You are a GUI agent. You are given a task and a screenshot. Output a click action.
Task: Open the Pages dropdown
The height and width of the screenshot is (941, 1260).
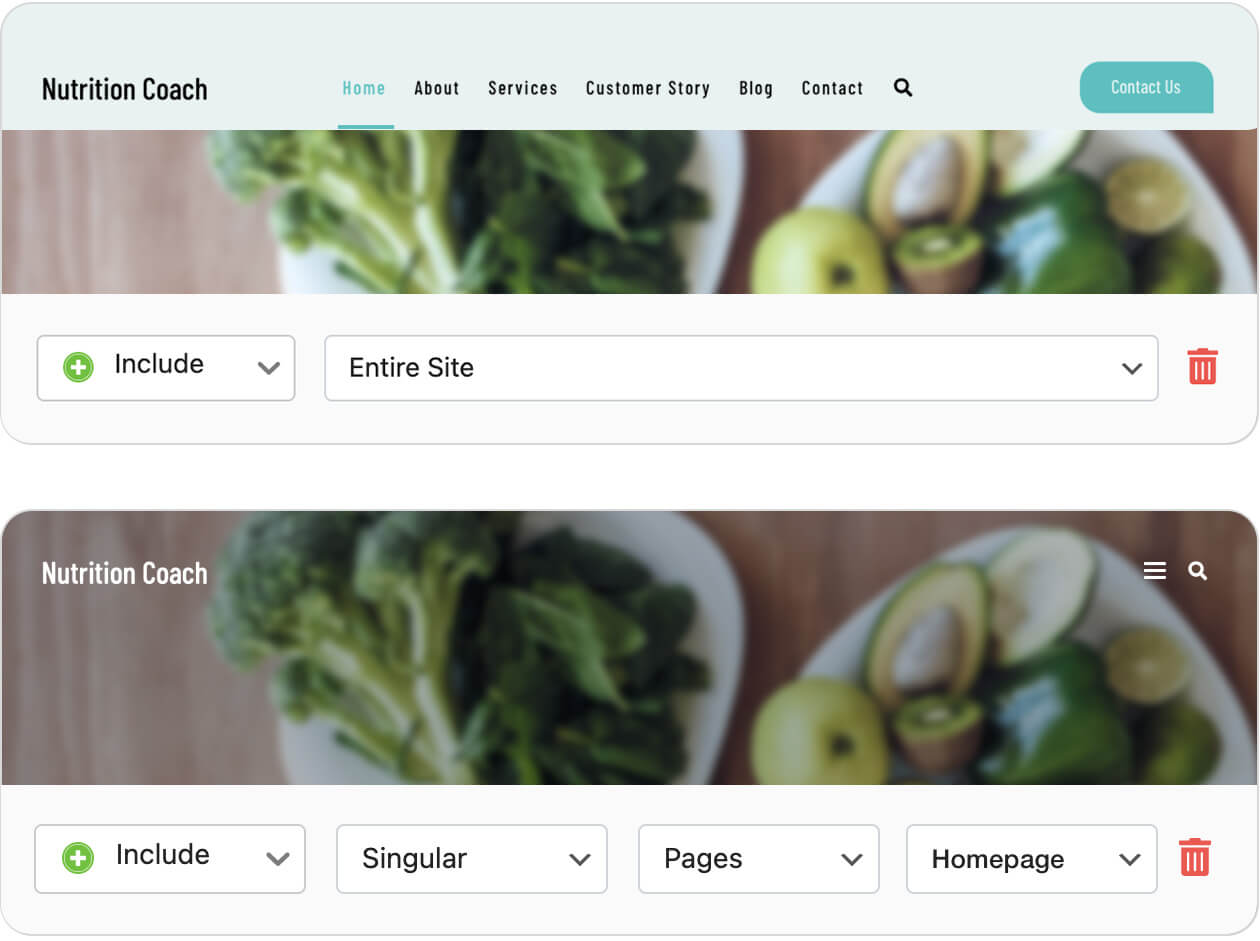click(x=759, y=859)
